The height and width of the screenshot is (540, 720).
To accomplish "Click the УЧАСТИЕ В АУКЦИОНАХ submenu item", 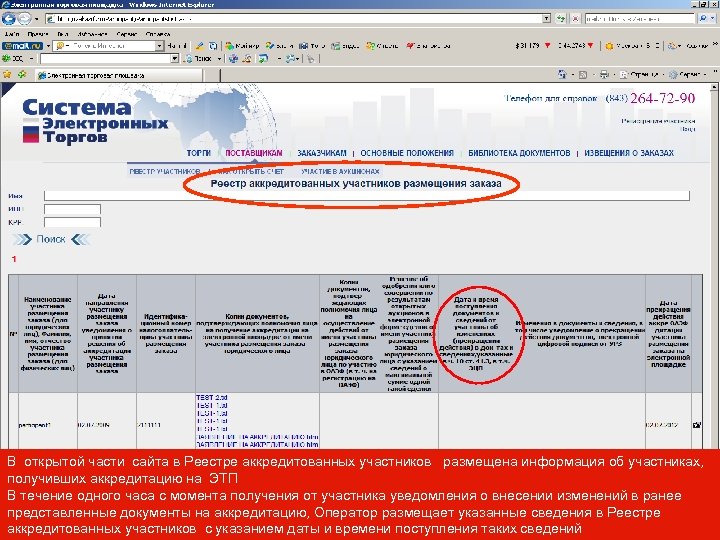I will 340,172.
